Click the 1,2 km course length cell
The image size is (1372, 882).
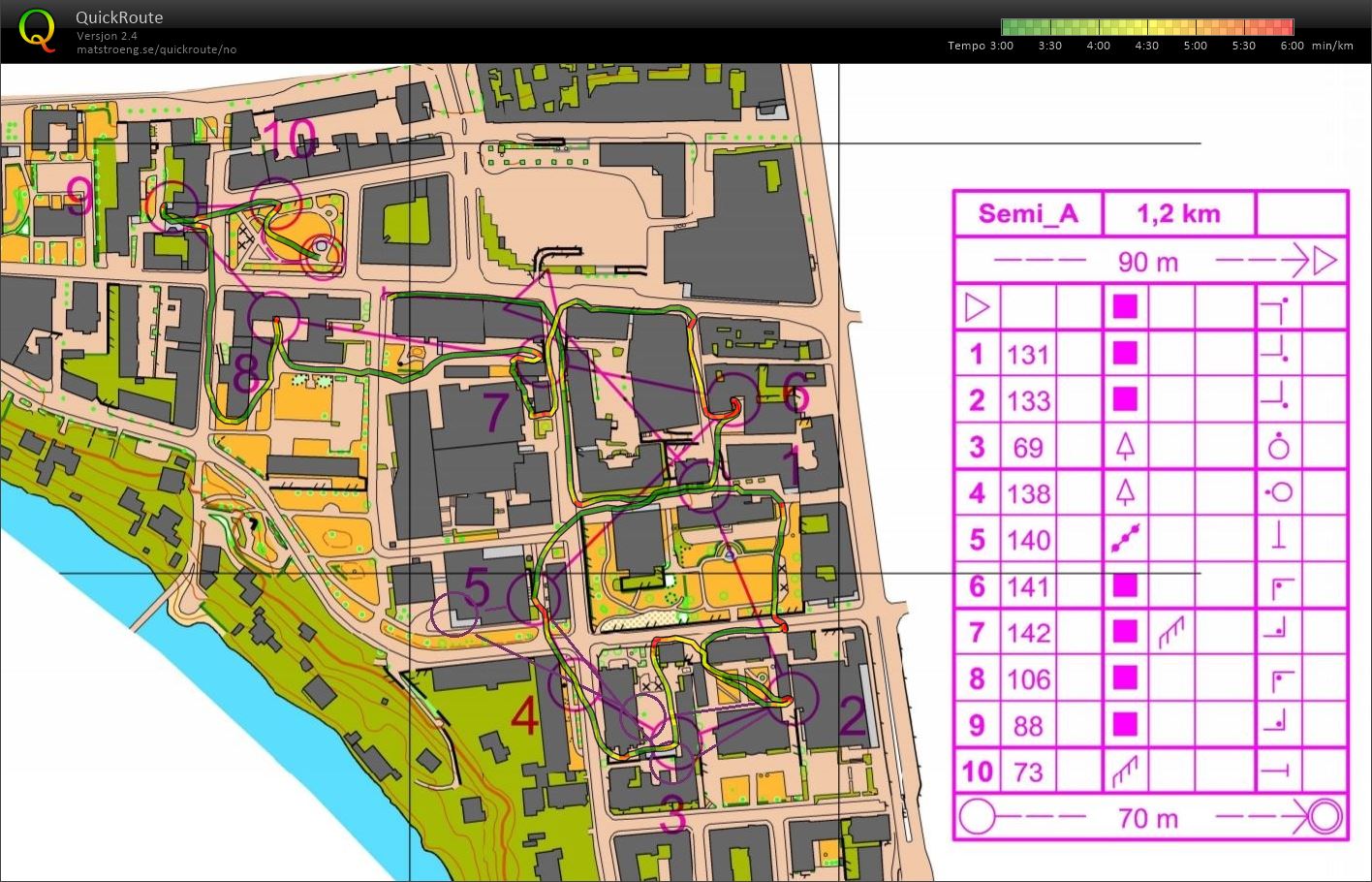coord(1179,213)
